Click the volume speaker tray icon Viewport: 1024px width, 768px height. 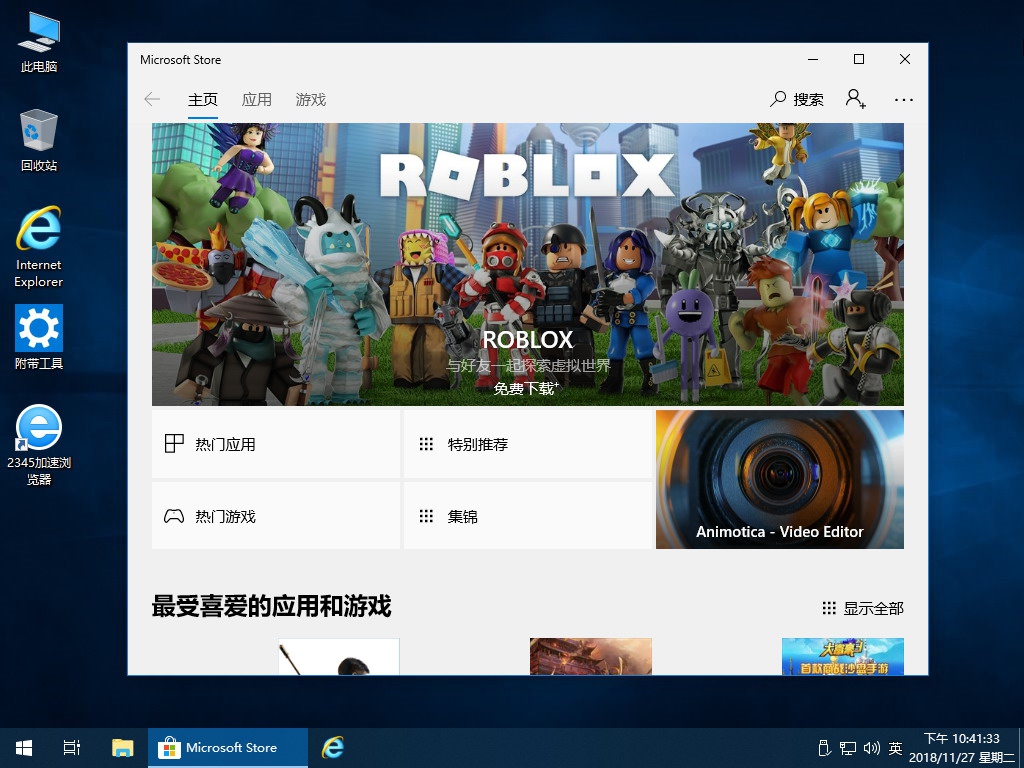pyautogui.click(x=872, y=748)
